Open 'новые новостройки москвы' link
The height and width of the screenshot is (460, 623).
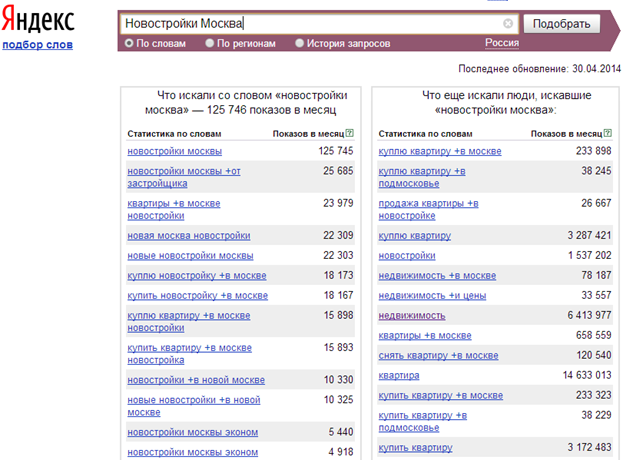[190, 256]
